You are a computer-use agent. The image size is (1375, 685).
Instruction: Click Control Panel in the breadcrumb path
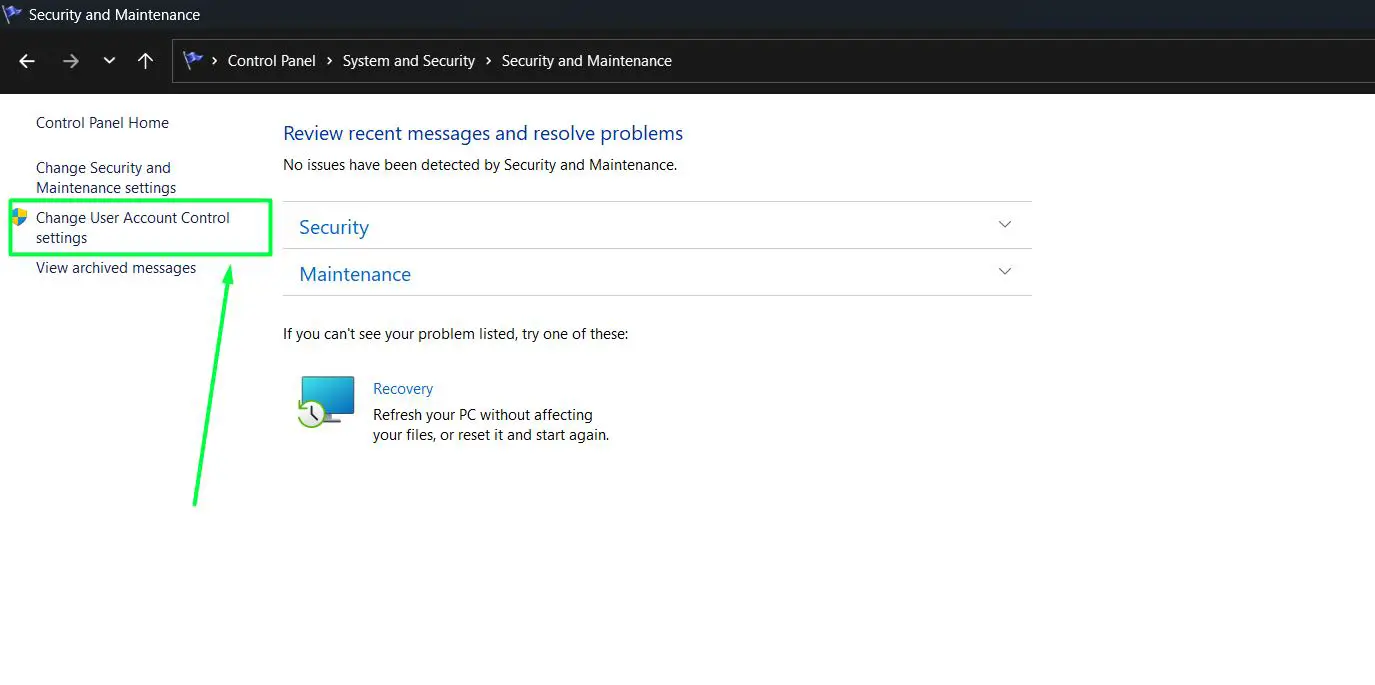pyautogui.click(x=271, y=61)
